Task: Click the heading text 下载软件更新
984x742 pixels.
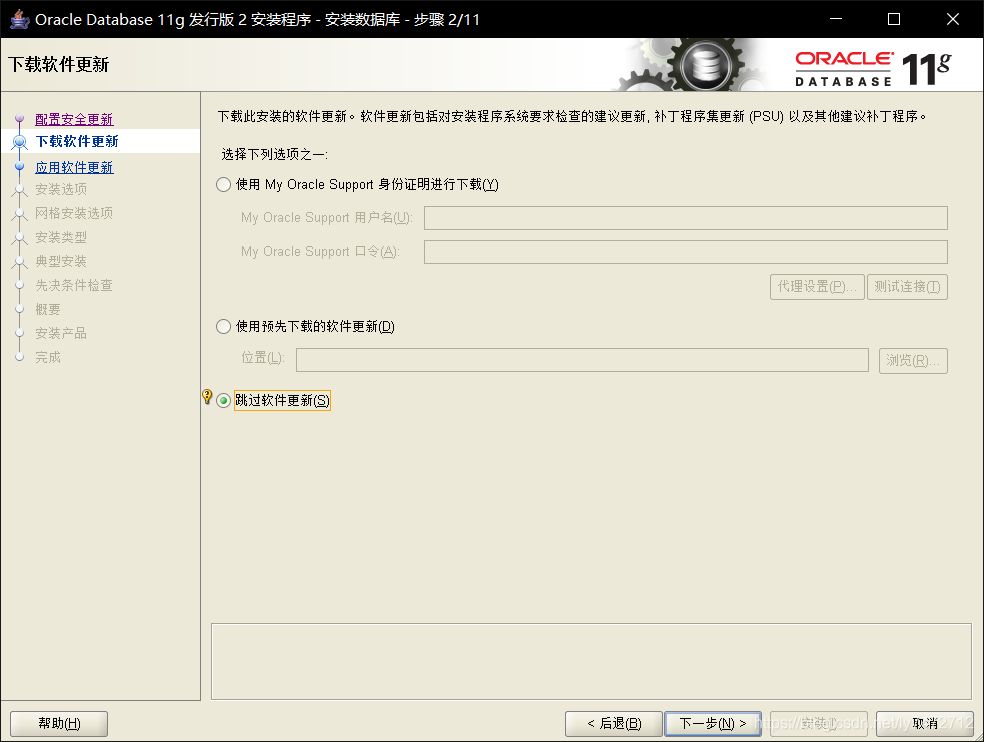Action: pos(58,65)
